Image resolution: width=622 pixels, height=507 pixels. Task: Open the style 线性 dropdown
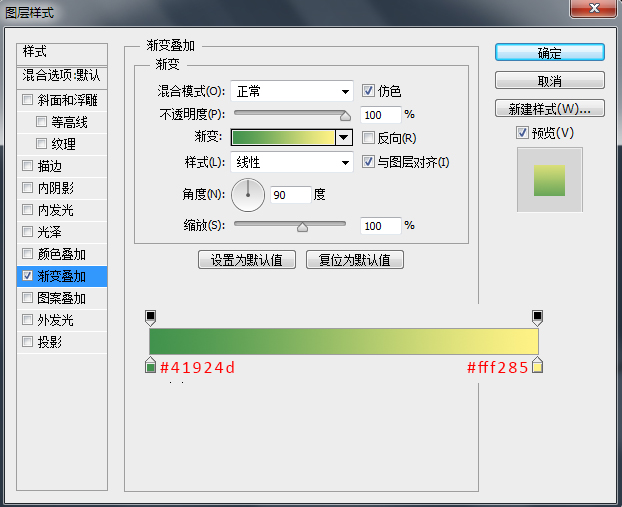point(292,162)
